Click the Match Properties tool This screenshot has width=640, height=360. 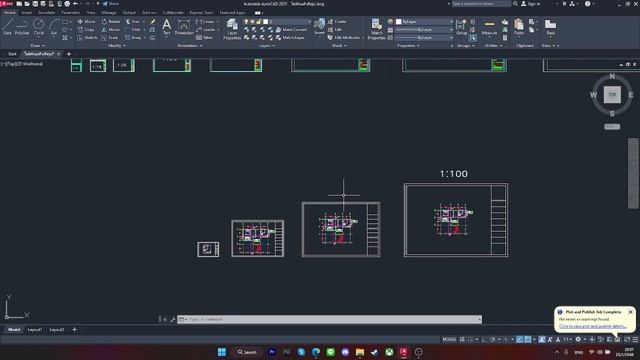376,29
